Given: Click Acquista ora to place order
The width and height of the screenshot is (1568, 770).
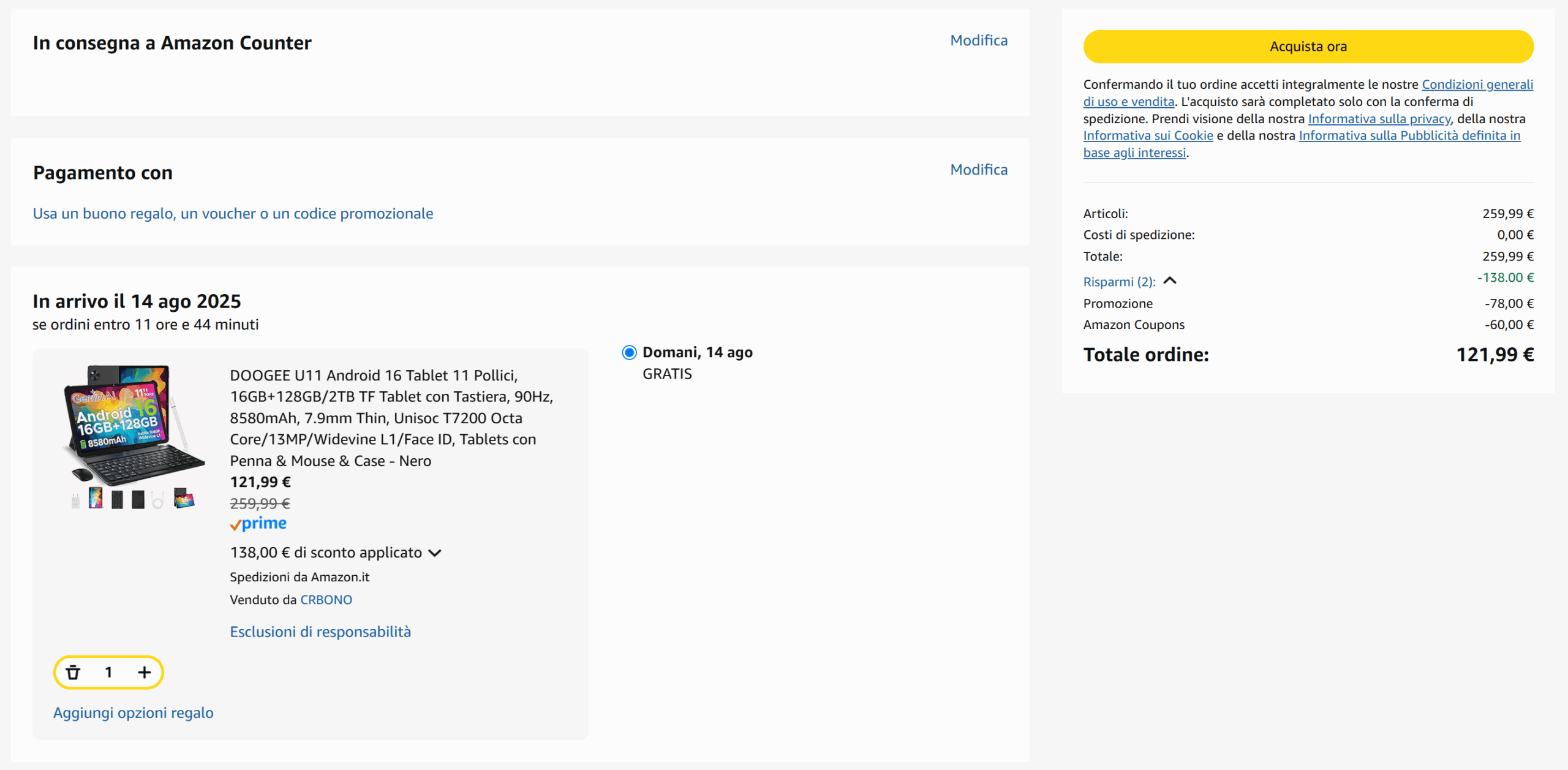Looking at the screenshot, I should 1308,47.
